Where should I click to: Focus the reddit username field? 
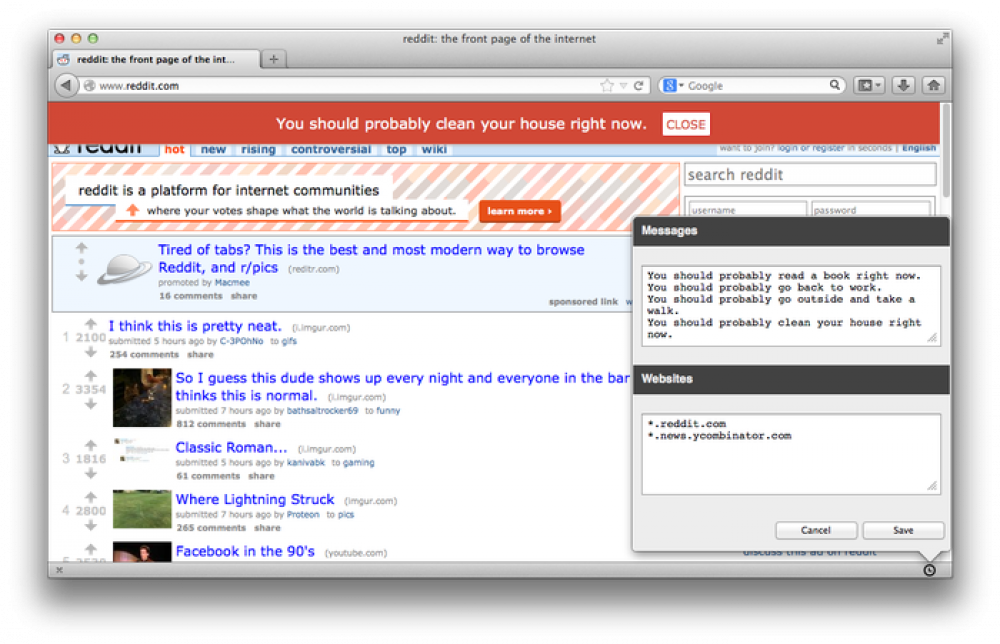tap(747, 210)
